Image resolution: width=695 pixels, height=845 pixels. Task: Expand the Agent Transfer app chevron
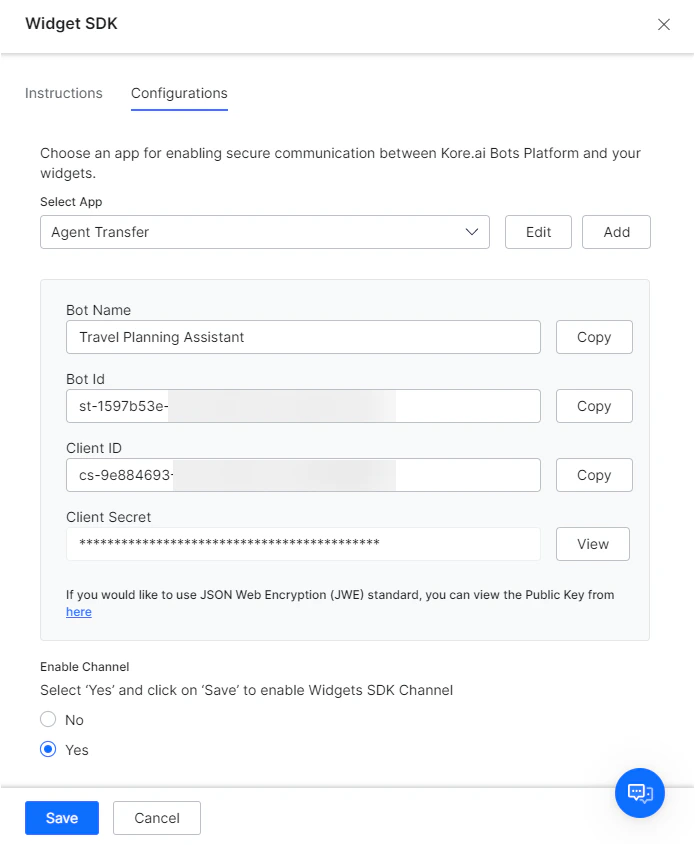471,232
